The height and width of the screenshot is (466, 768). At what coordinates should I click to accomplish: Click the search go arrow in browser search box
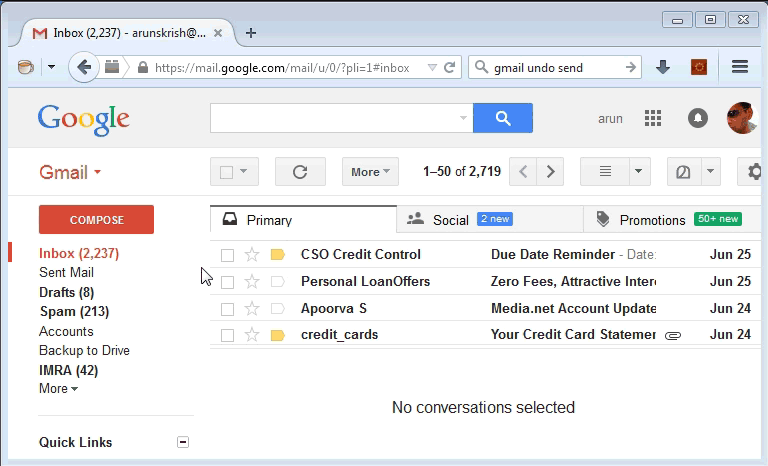click(x=631, y=67)
